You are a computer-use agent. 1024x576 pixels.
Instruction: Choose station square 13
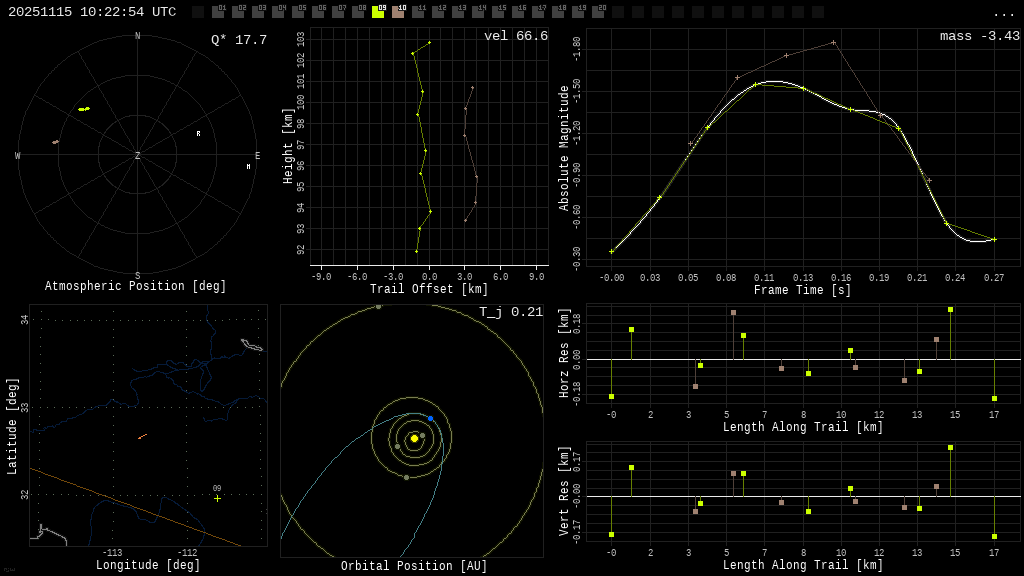click(x=458, y=12)
